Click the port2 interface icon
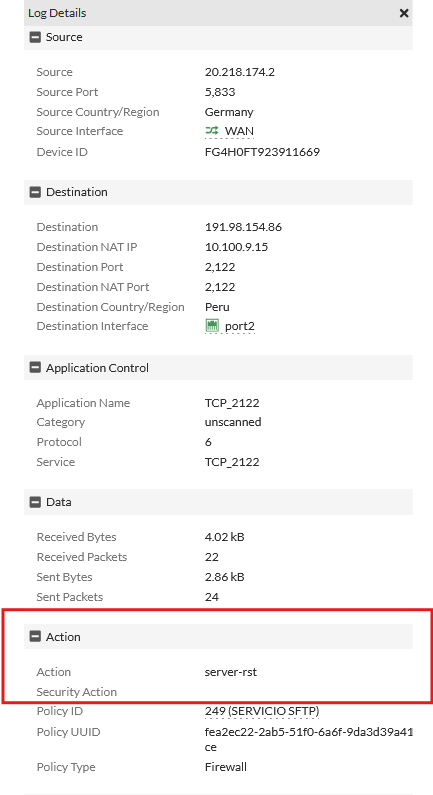Viewport: 433px width, 795px height. tap(212, 326)
